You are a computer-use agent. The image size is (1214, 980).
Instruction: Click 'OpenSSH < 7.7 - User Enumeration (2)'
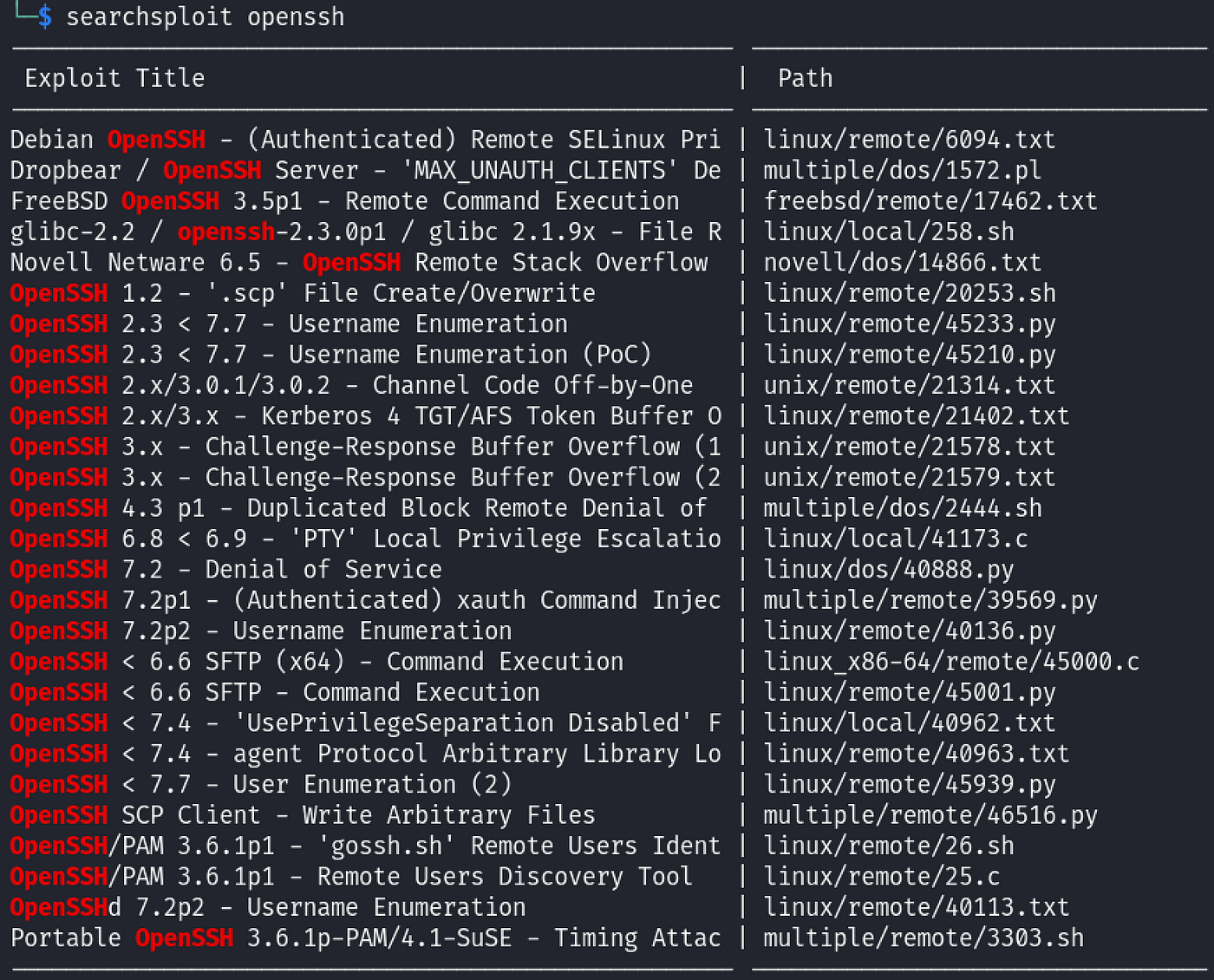tap(261, 784)
